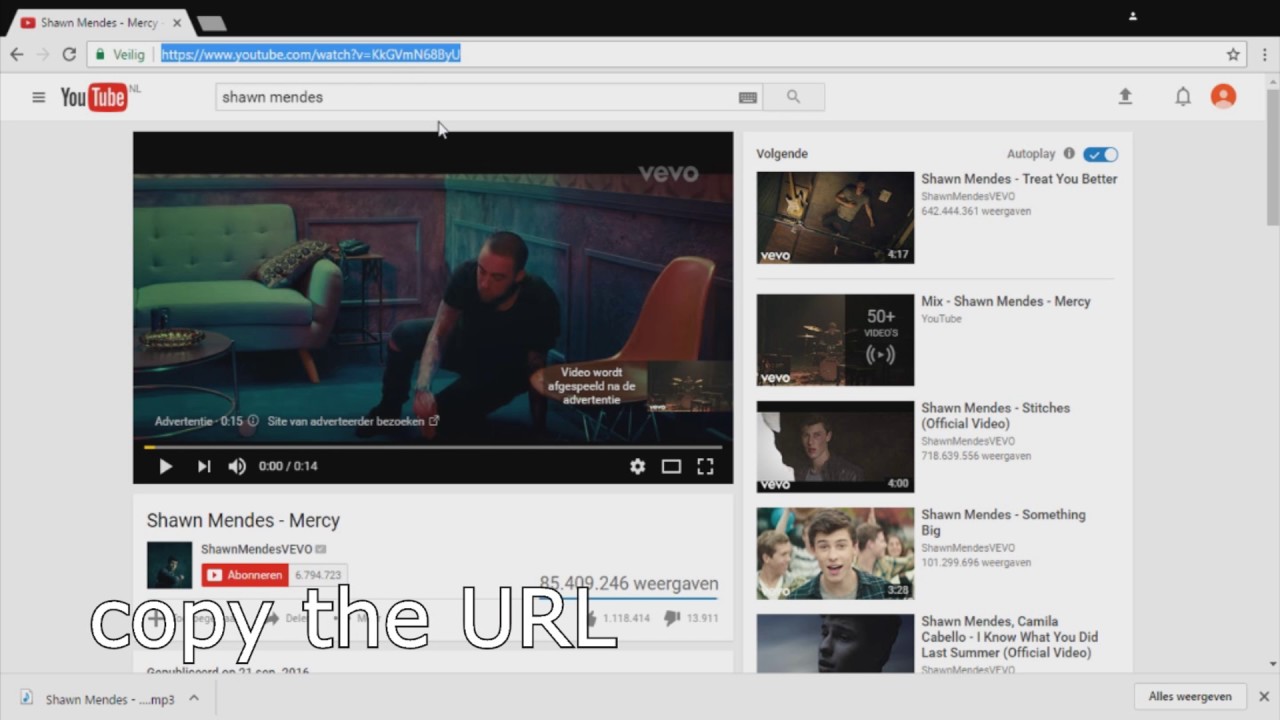This screenshot has height=720, width=1280.
Task: Skip to the next video
Action: click(x=204, y=466)
